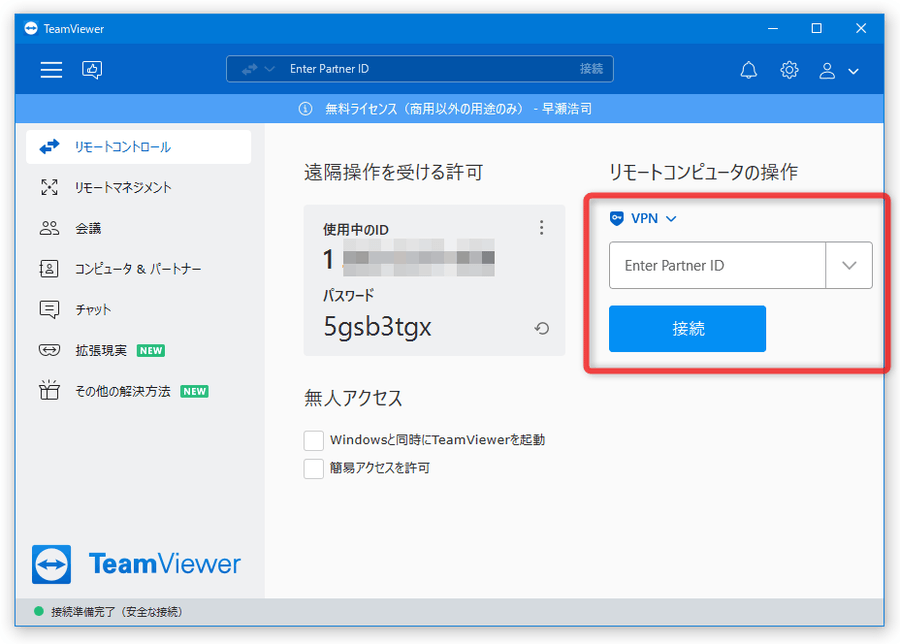Click the augmented reality headset icon
Viewport: 900px width, 644px height.
(49, 350)
